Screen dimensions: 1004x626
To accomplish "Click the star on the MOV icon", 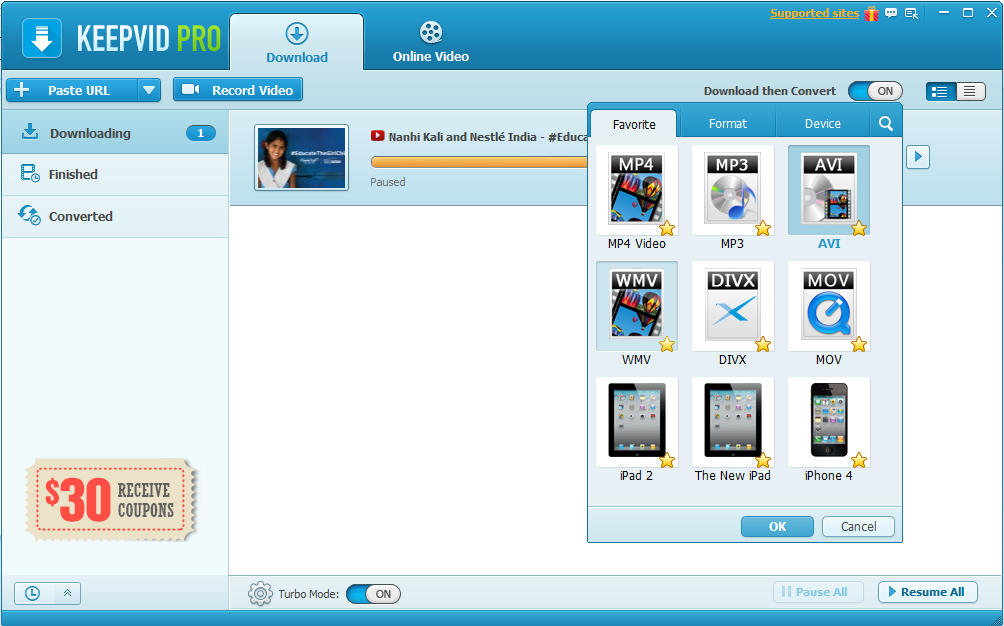I will pos(859,344).
